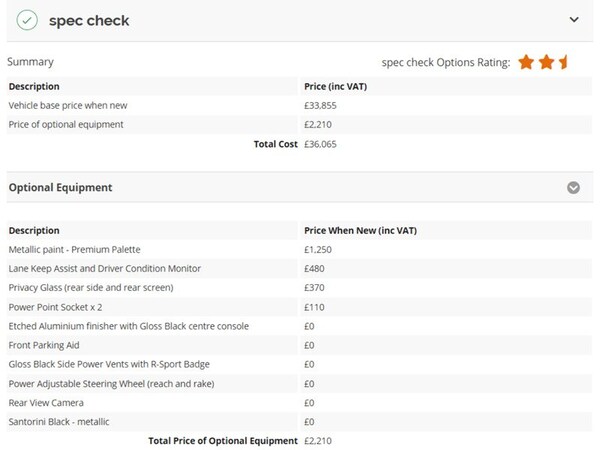
Task: Select the Front Parking Aid row
Action: click(x=45, y=345)
